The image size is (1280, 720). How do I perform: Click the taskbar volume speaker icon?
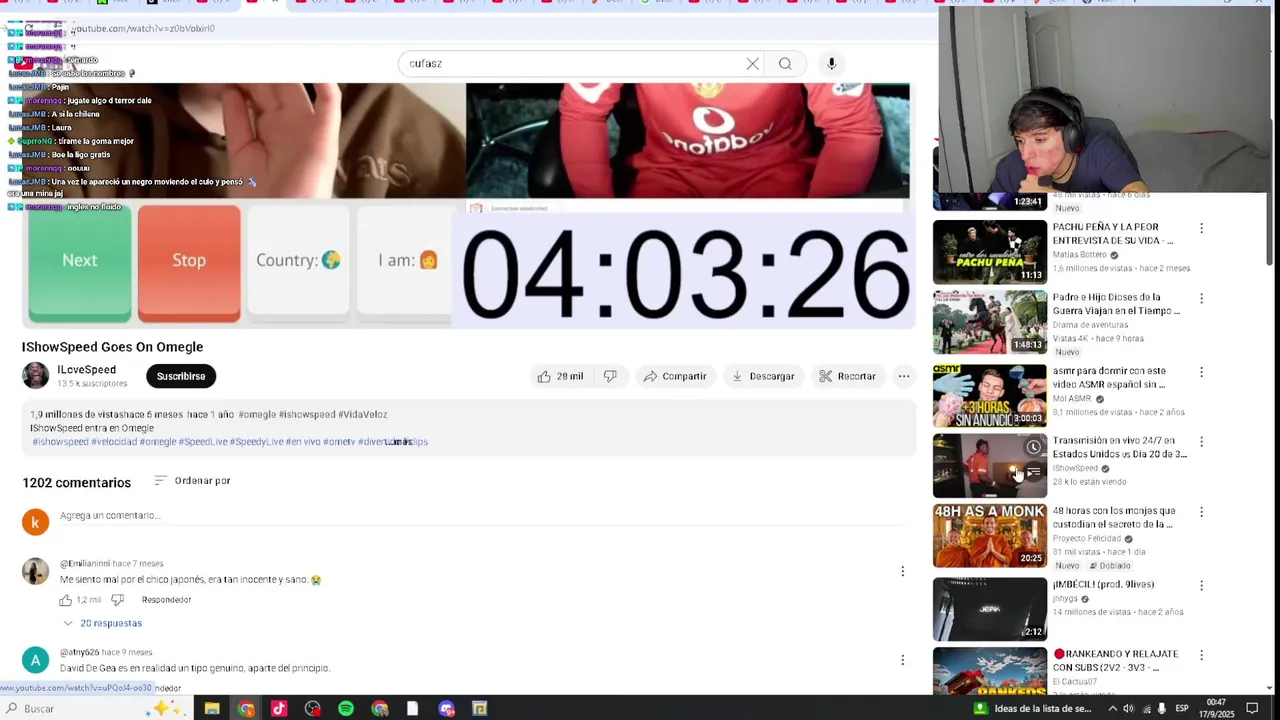click(x=1129, y=709)
